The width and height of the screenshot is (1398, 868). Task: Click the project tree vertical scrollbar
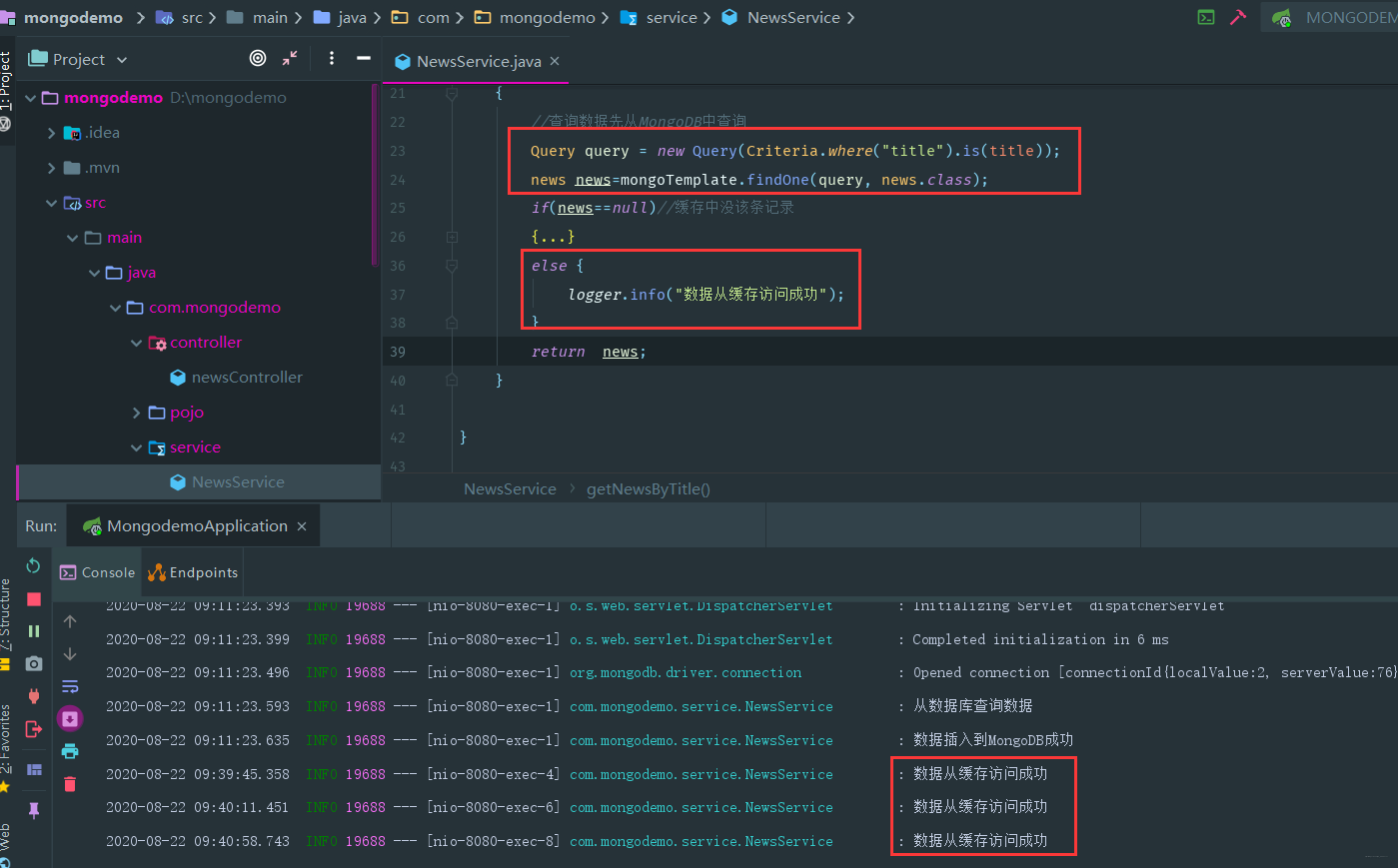375,175
